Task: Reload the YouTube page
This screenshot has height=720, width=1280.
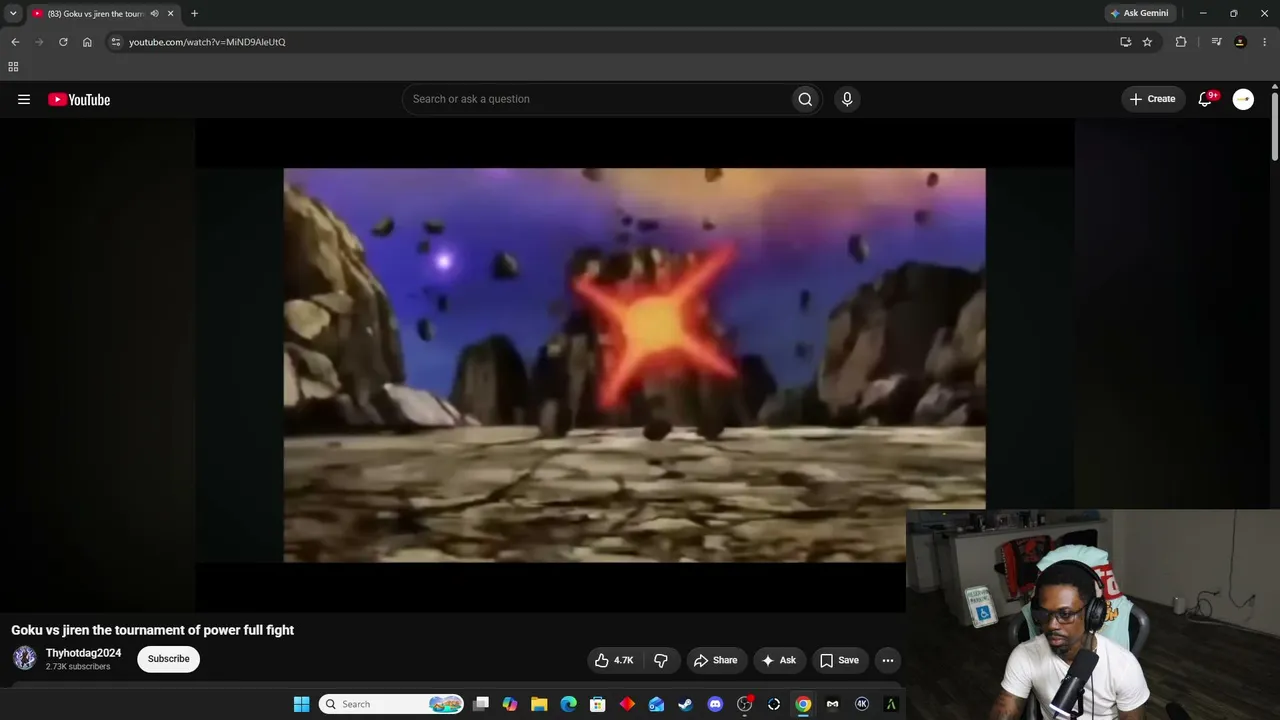Action: pos(63,42)
